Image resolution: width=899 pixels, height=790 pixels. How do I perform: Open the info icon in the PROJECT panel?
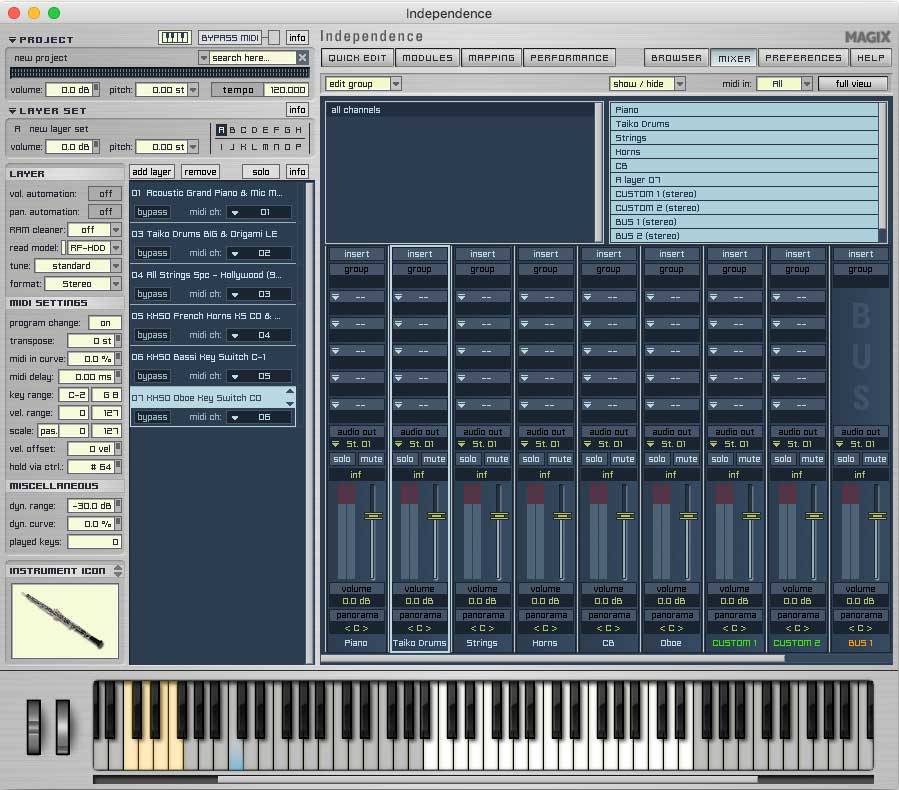[297, 37]
